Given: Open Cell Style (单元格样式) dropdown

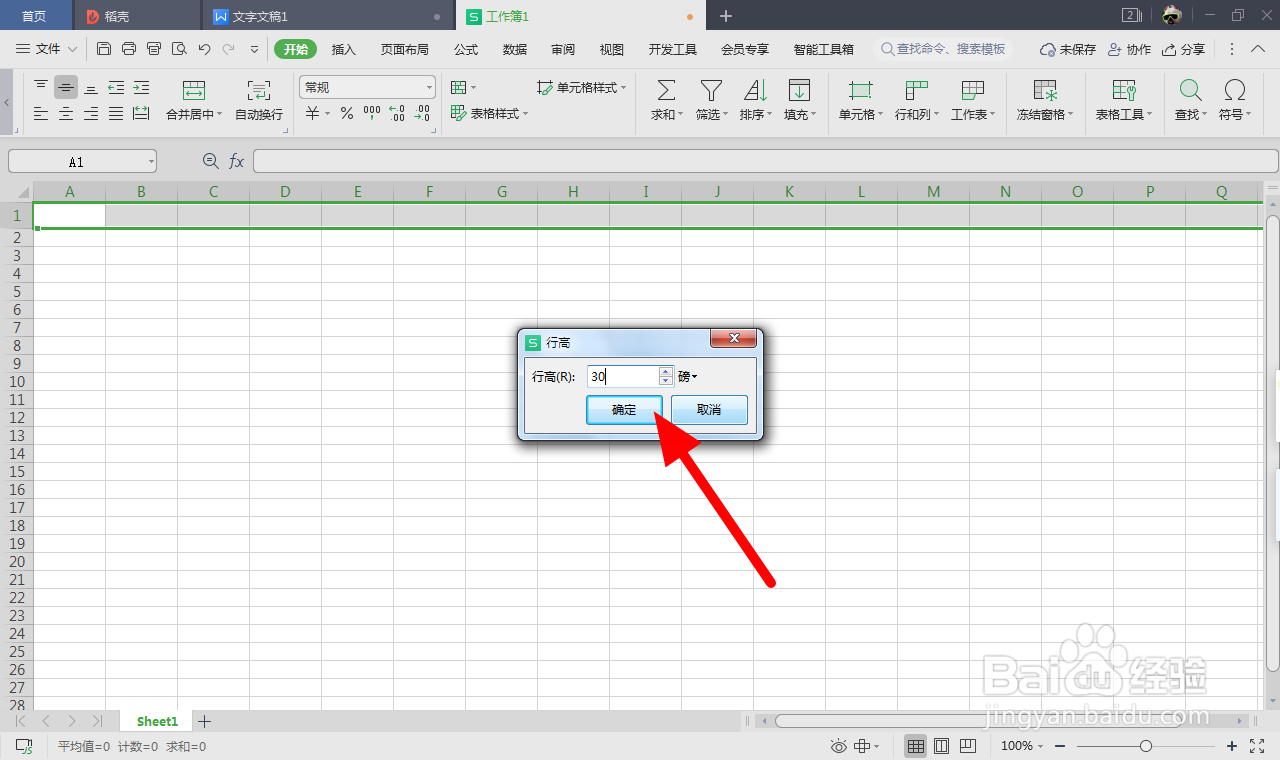Looking at the screenshot, I should tap(582, 87).
